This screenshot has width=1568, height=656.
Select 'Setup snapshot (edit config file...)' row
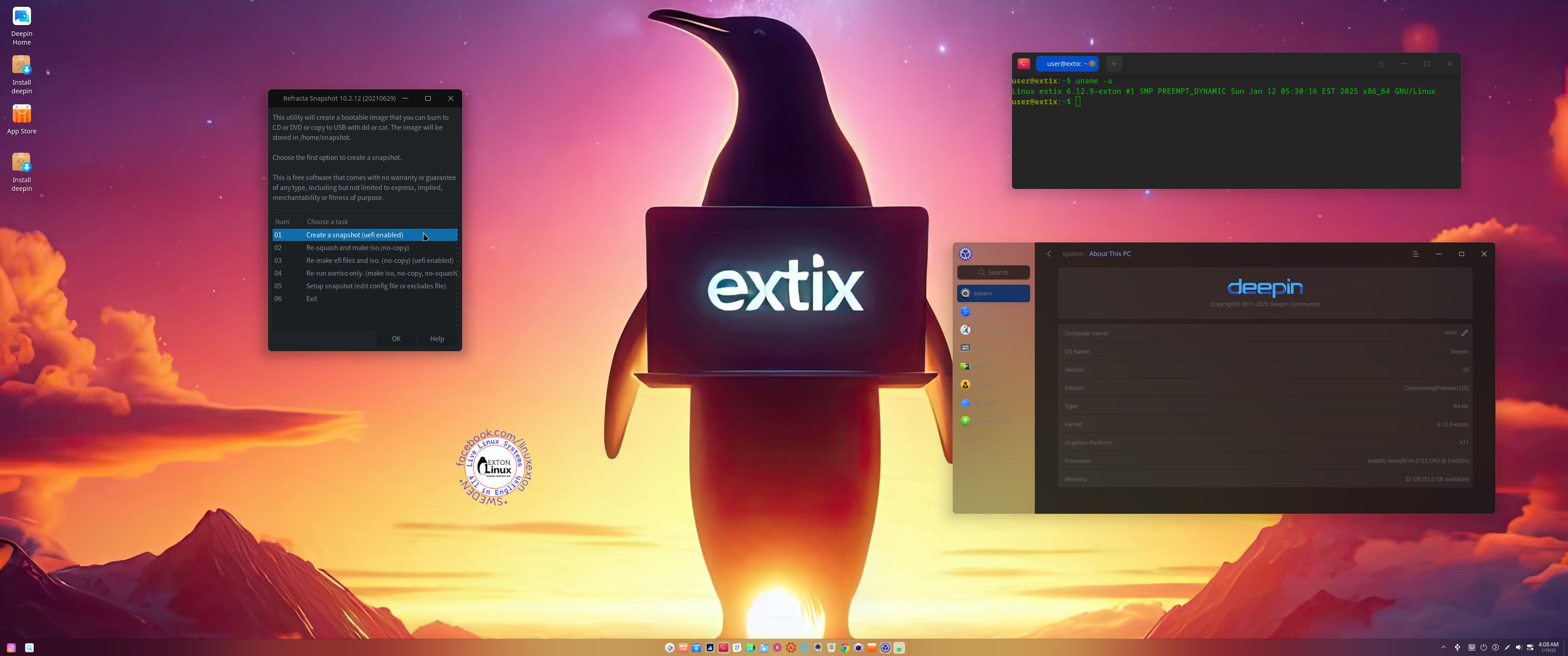coord(365,286)
